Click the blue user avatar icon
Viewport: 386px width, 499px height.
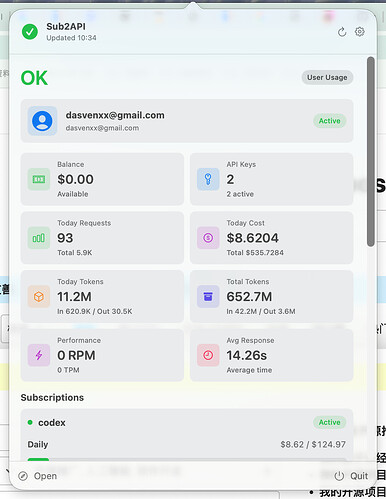pos(42,121)
